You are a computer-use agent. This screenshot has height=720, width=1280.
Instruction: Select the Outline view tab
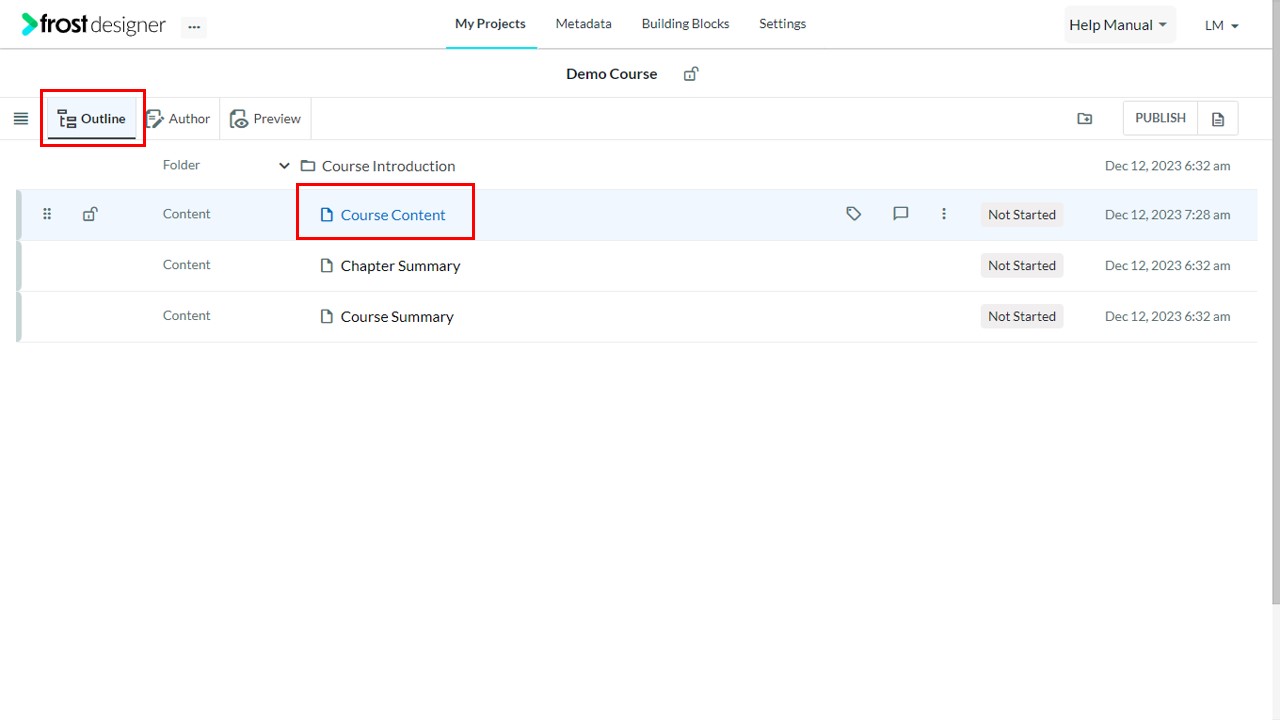coord(92,118)
